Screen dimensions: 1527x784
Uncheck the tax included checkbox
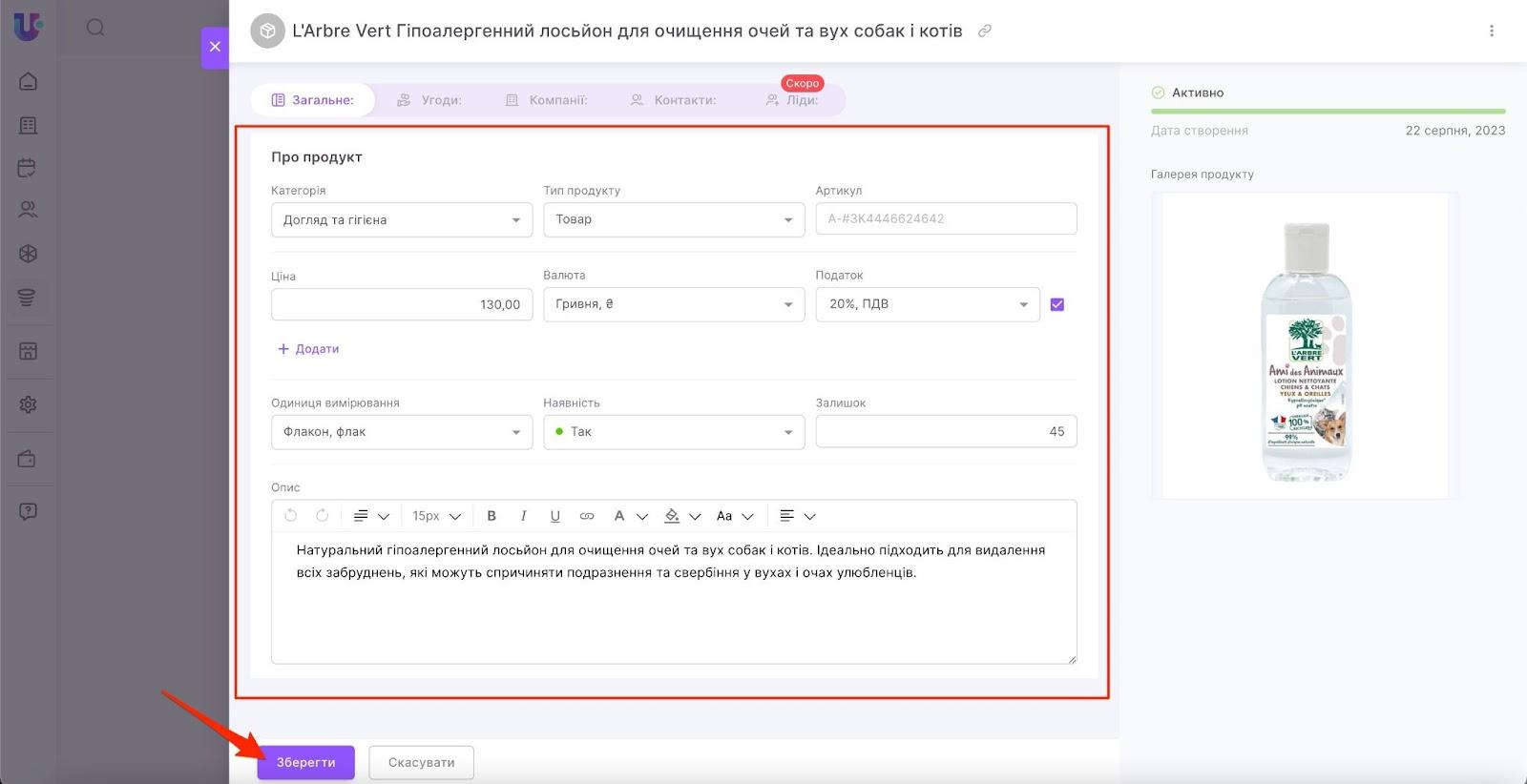1056,305
